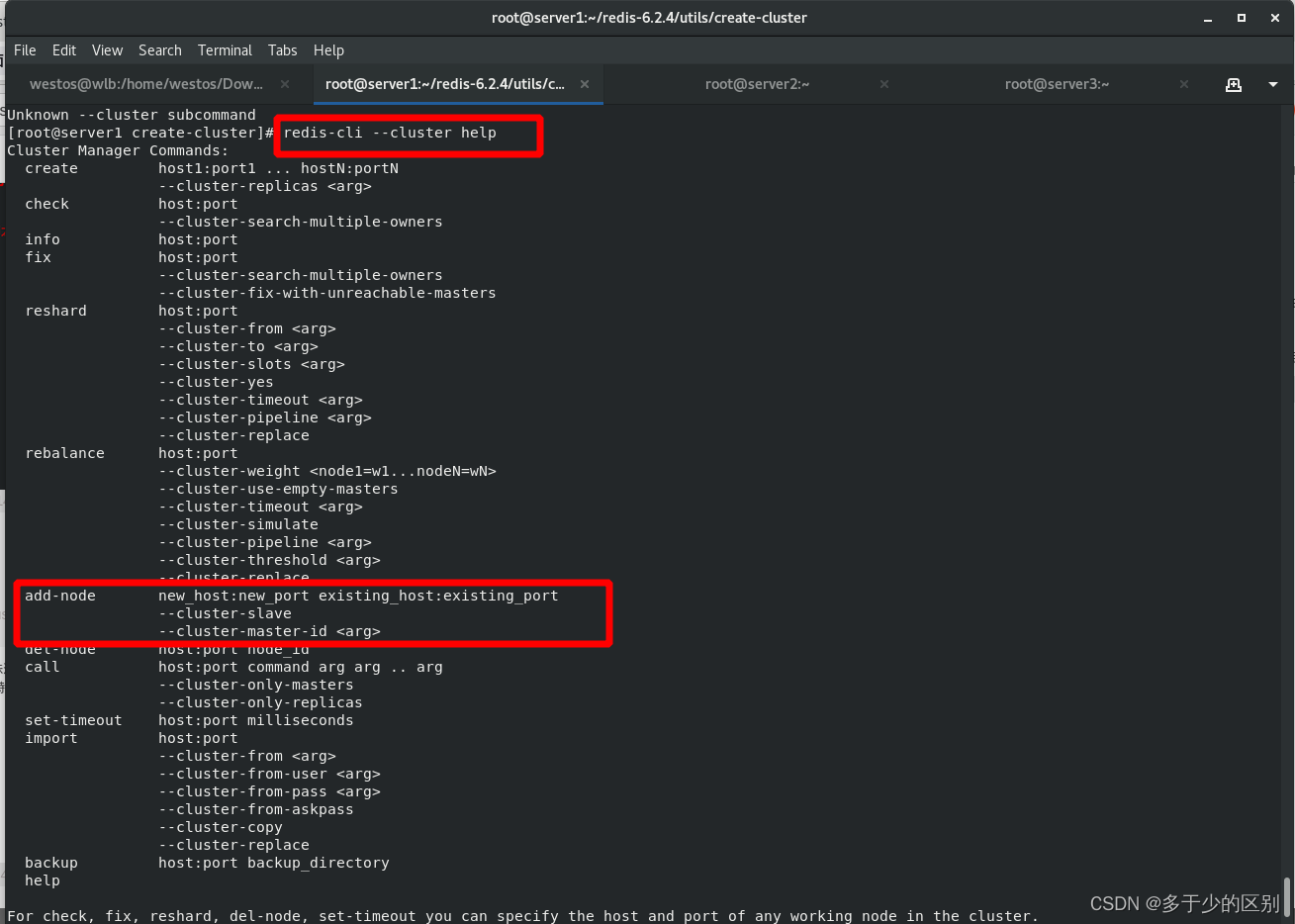
Task: Close the terminal window
Action: [1275, 18]
